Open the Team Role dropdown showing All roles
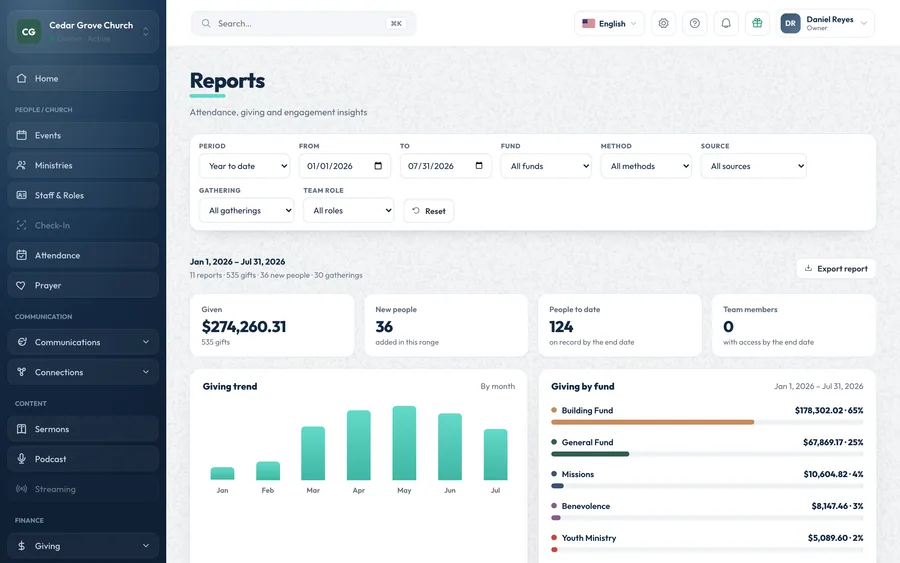 [x=348, y=211]
